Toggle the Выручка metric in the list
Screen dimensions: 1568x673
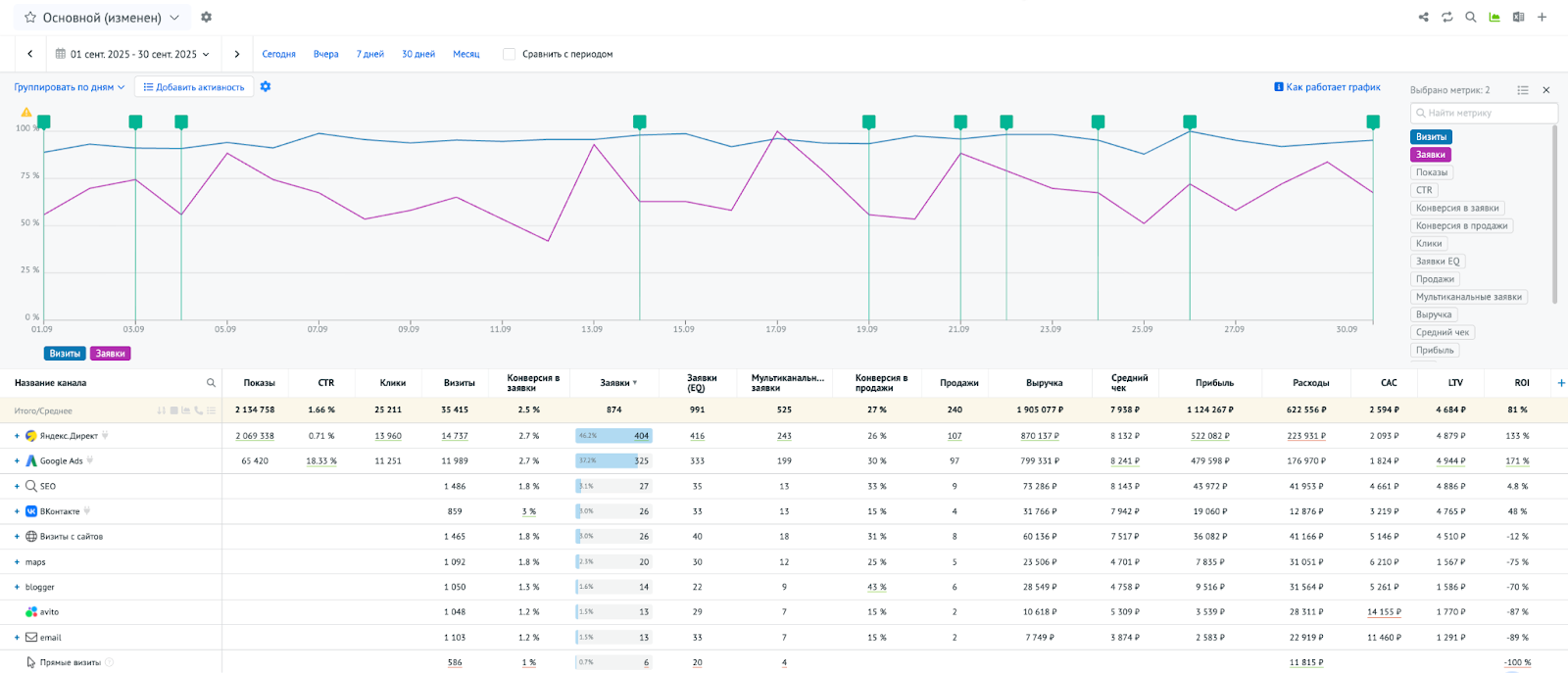point(1433,314)
